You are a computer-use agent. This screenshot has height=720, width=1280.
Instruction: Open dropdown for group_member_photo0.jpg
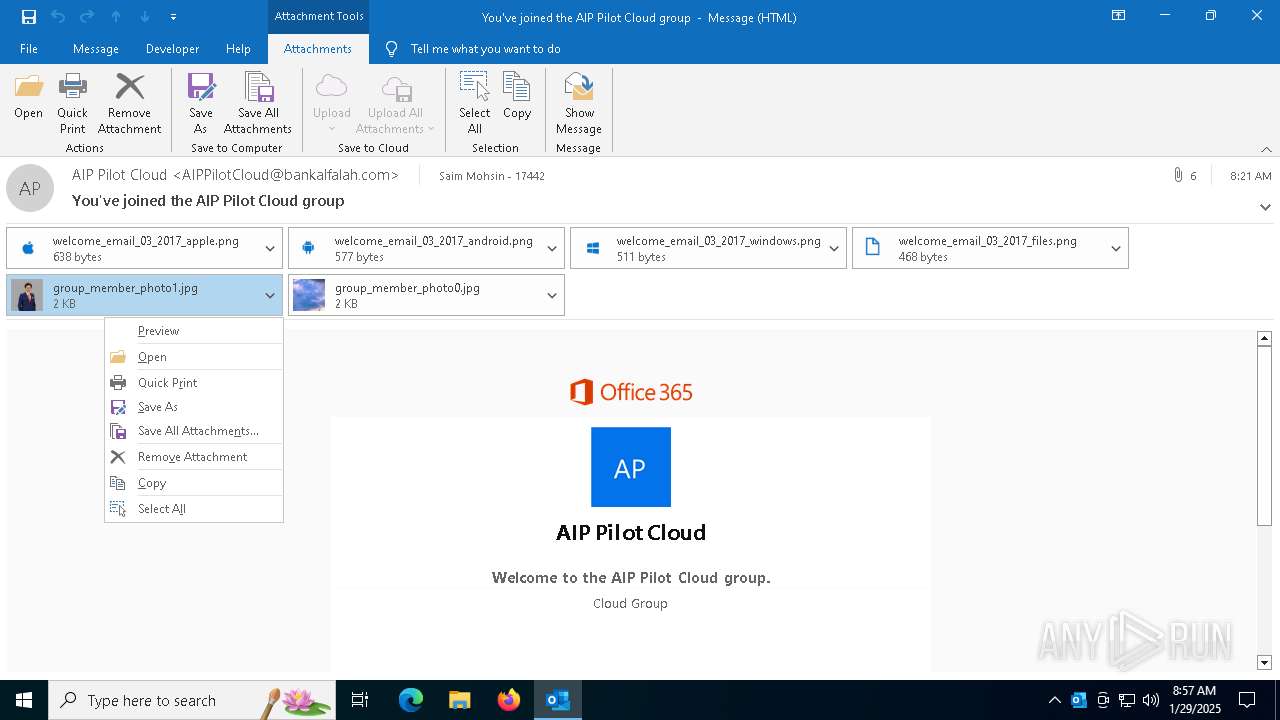point(552,295)
